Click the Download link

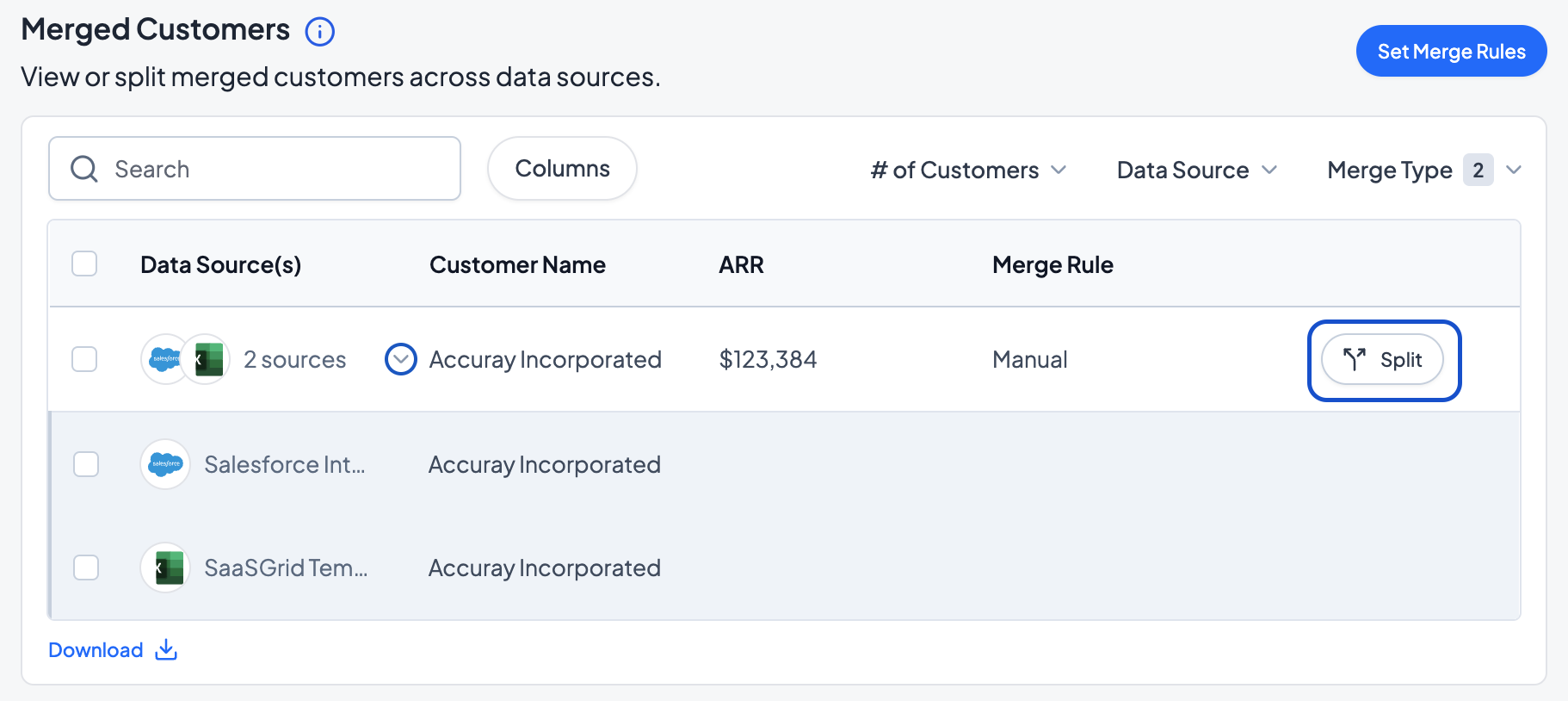[x=96, y=650]
